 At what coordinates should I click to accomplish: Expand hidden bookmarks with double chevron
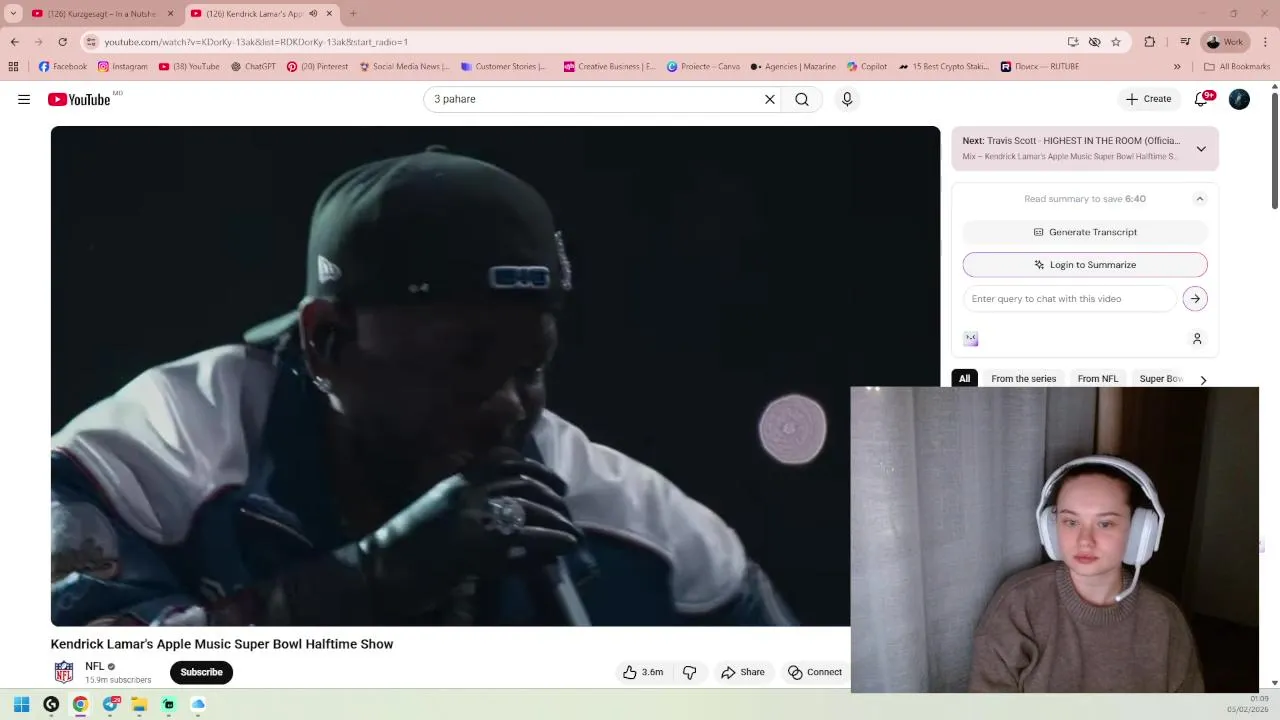(1177, 67)
